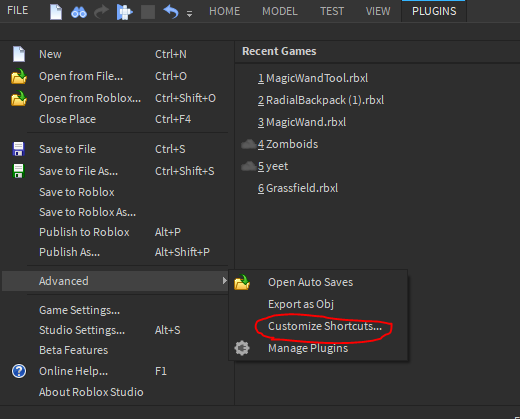This screenshot has height=419, width=520.
Task: Click the gear icon beside Manage Plugins
Action: click(x=242, y=348)
